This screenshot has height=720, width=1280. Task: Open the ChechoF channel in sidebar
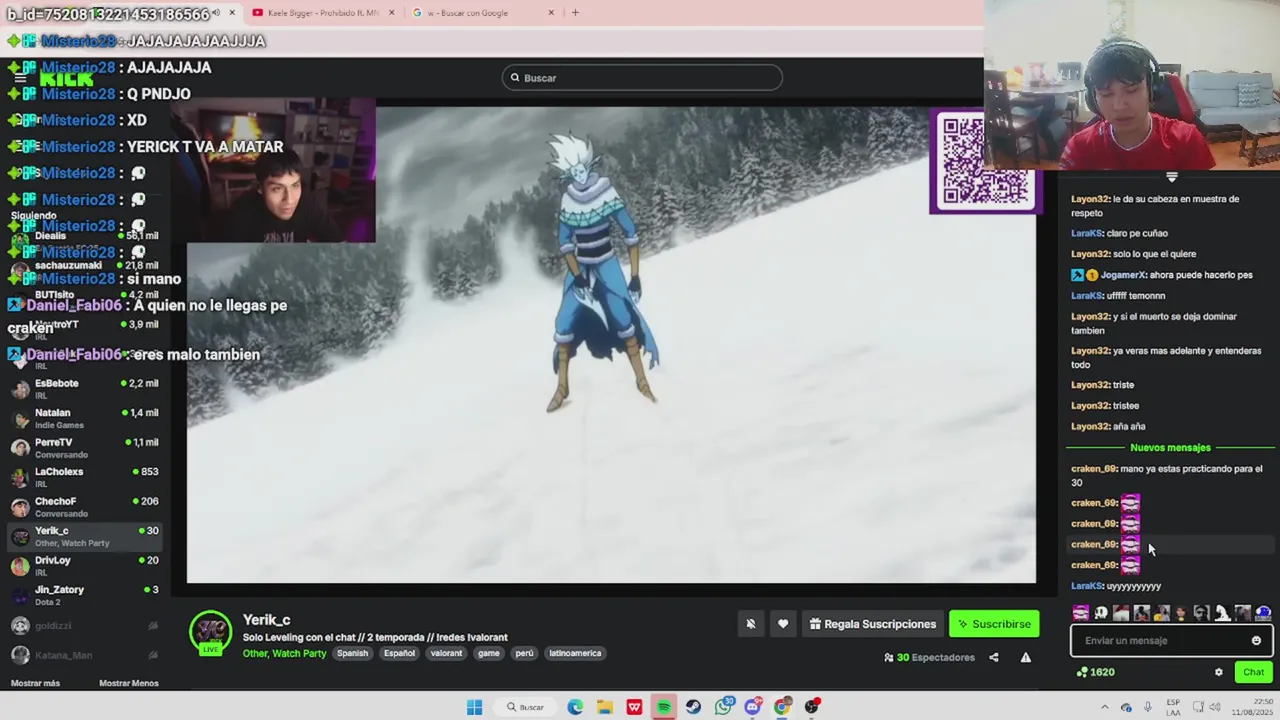click(x=84, y=506)
